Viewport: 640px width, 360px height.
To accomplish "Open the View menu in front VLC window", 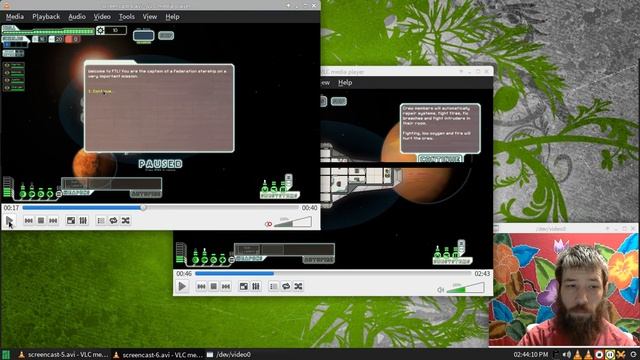I will click(x=150, y=17).
